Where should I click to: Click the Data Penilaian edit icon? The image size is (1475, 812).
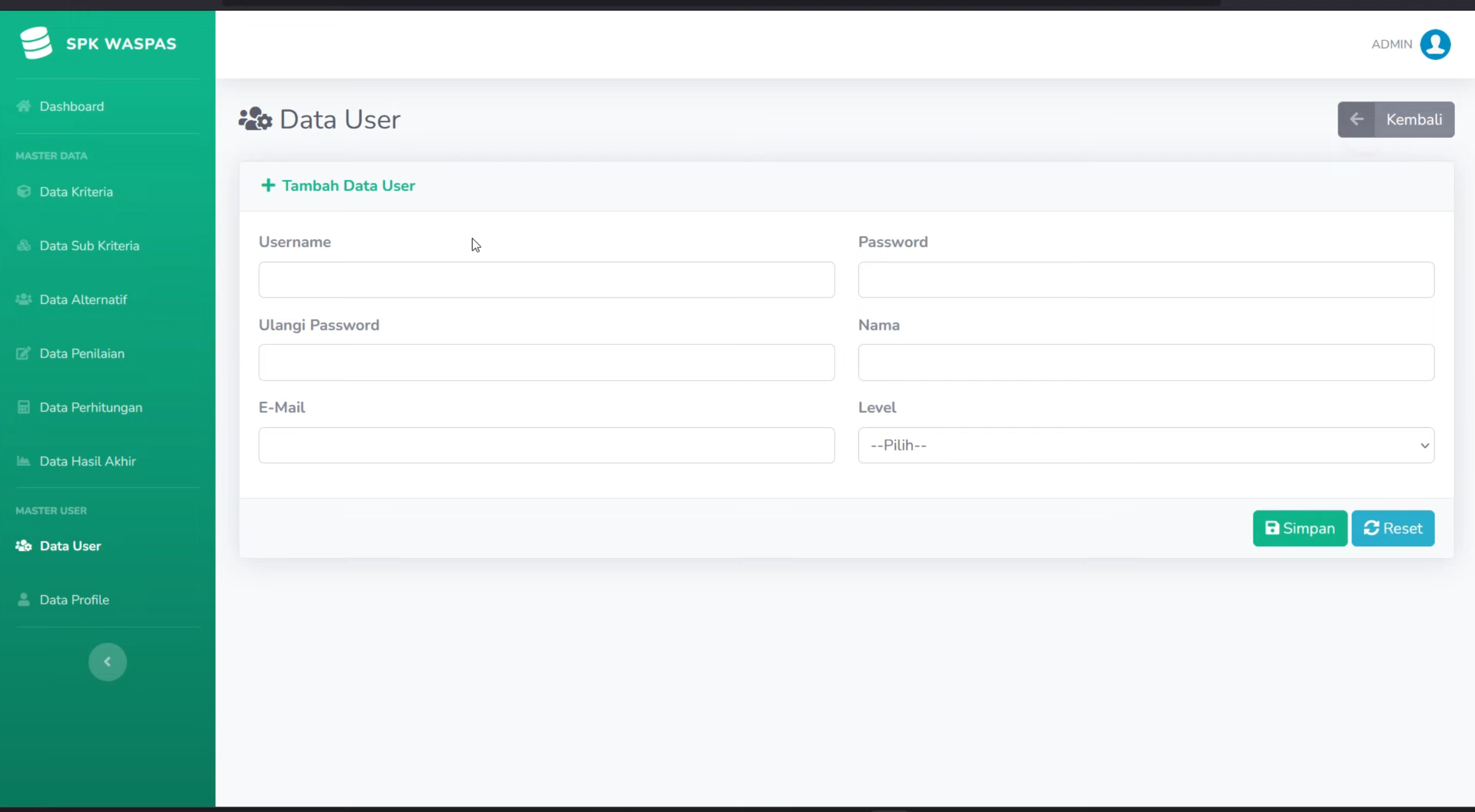click(x=24, y=353)
